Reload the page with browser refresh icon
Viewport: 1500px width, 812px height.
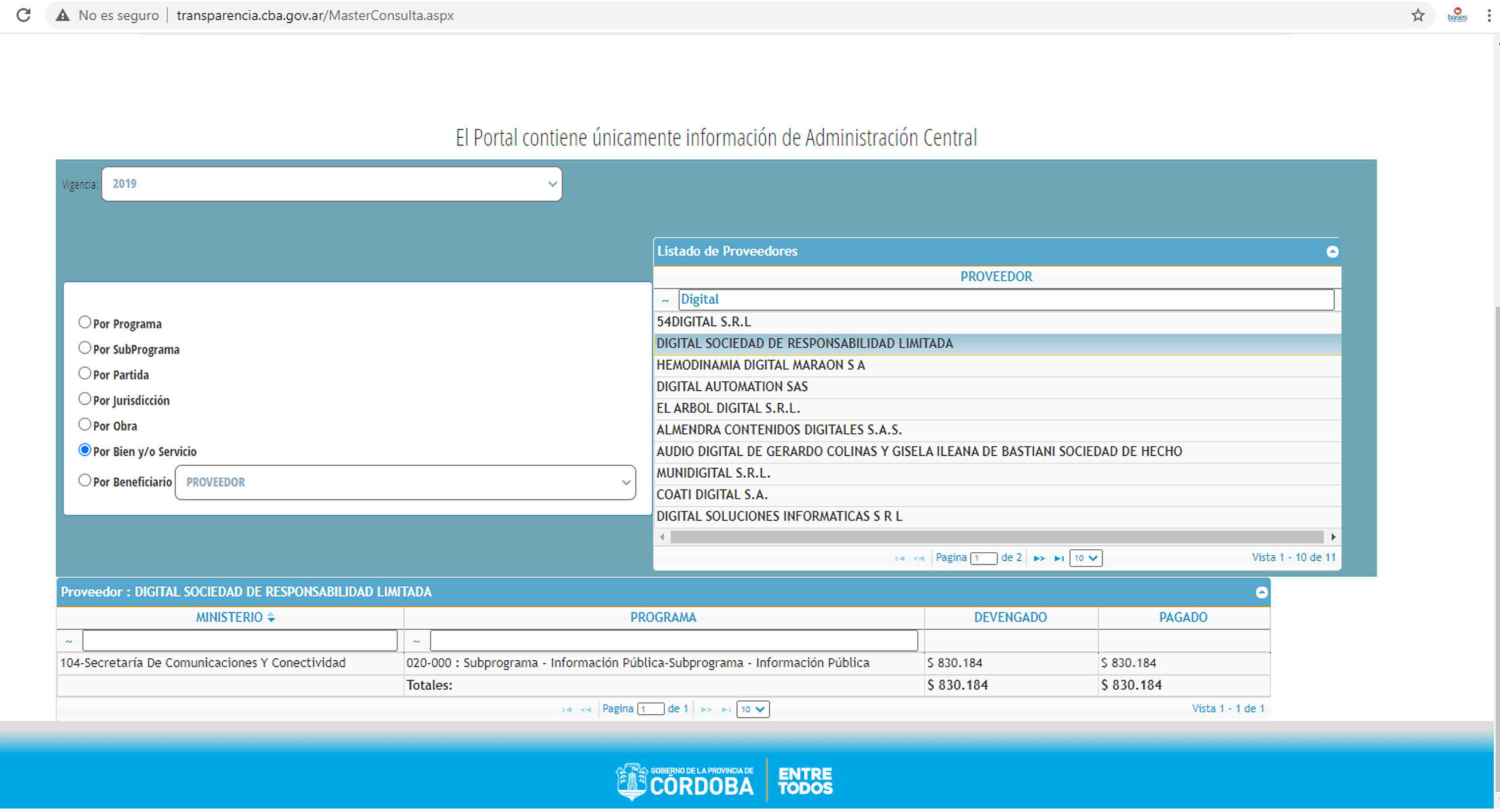point(23,15)
